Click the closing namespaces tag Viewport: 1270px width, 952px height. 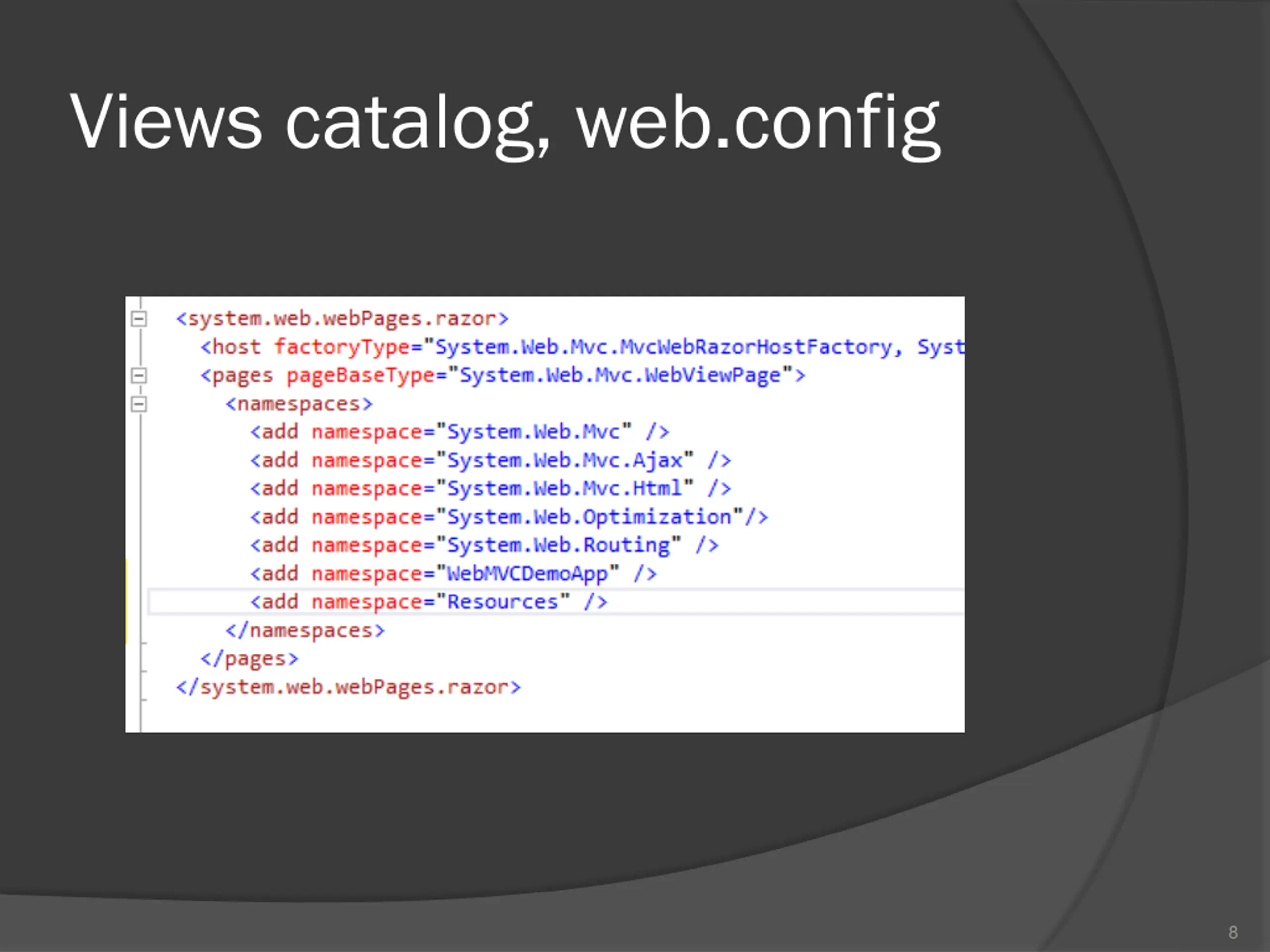coord(305,631)
